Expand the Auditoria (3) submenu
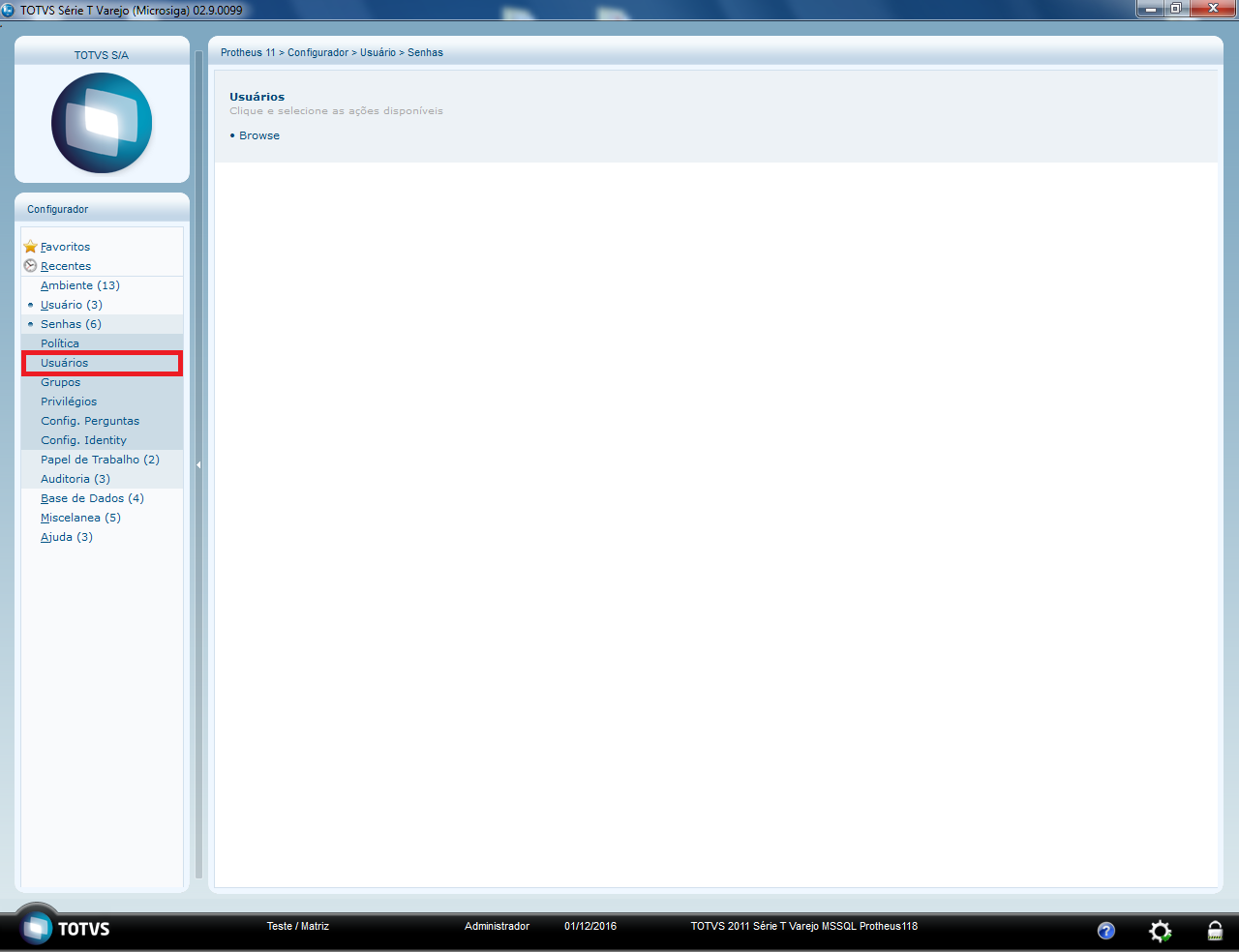 click(x=76, y=479)
